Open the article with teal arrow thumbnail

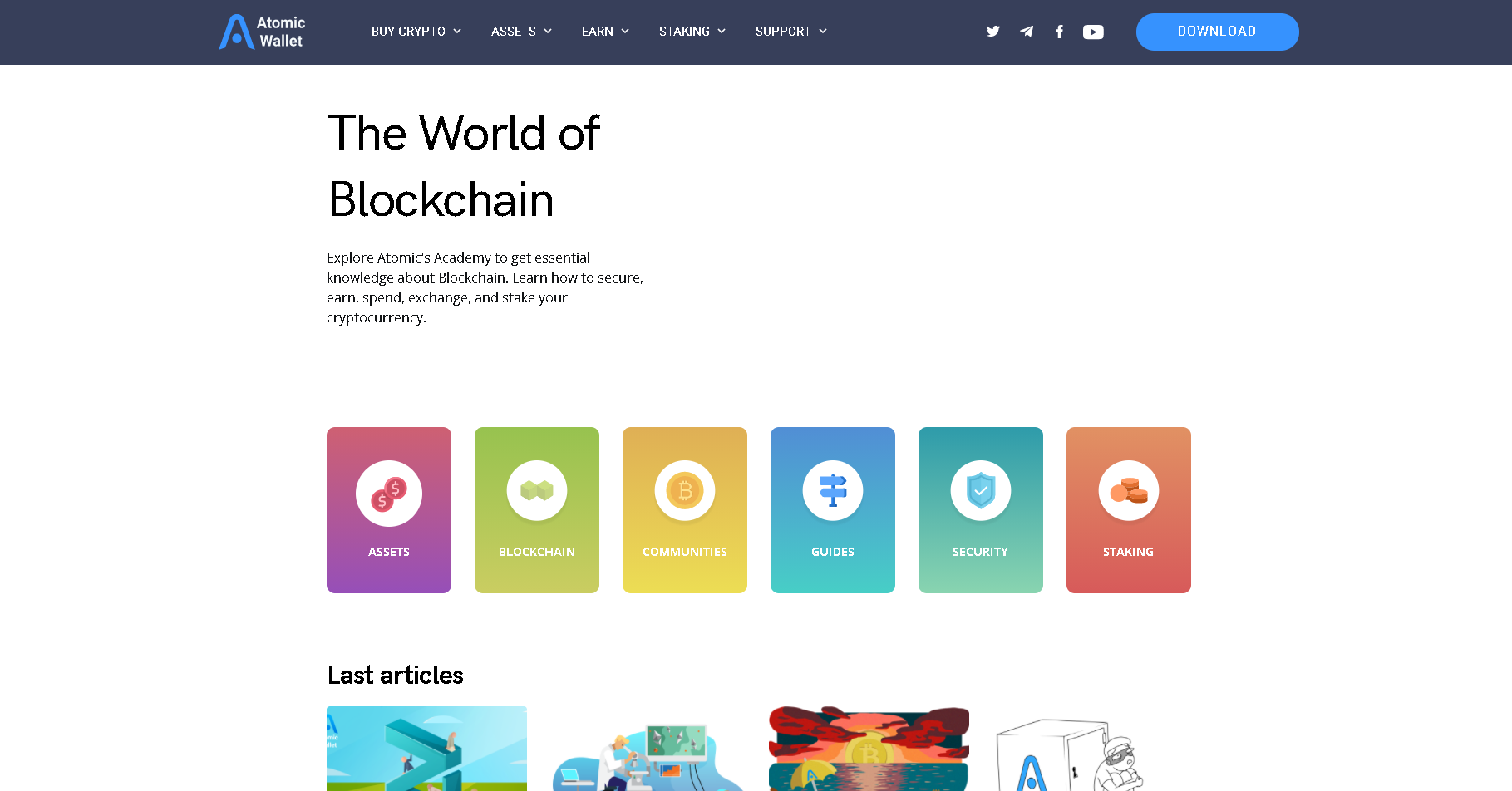pos(426,749)
